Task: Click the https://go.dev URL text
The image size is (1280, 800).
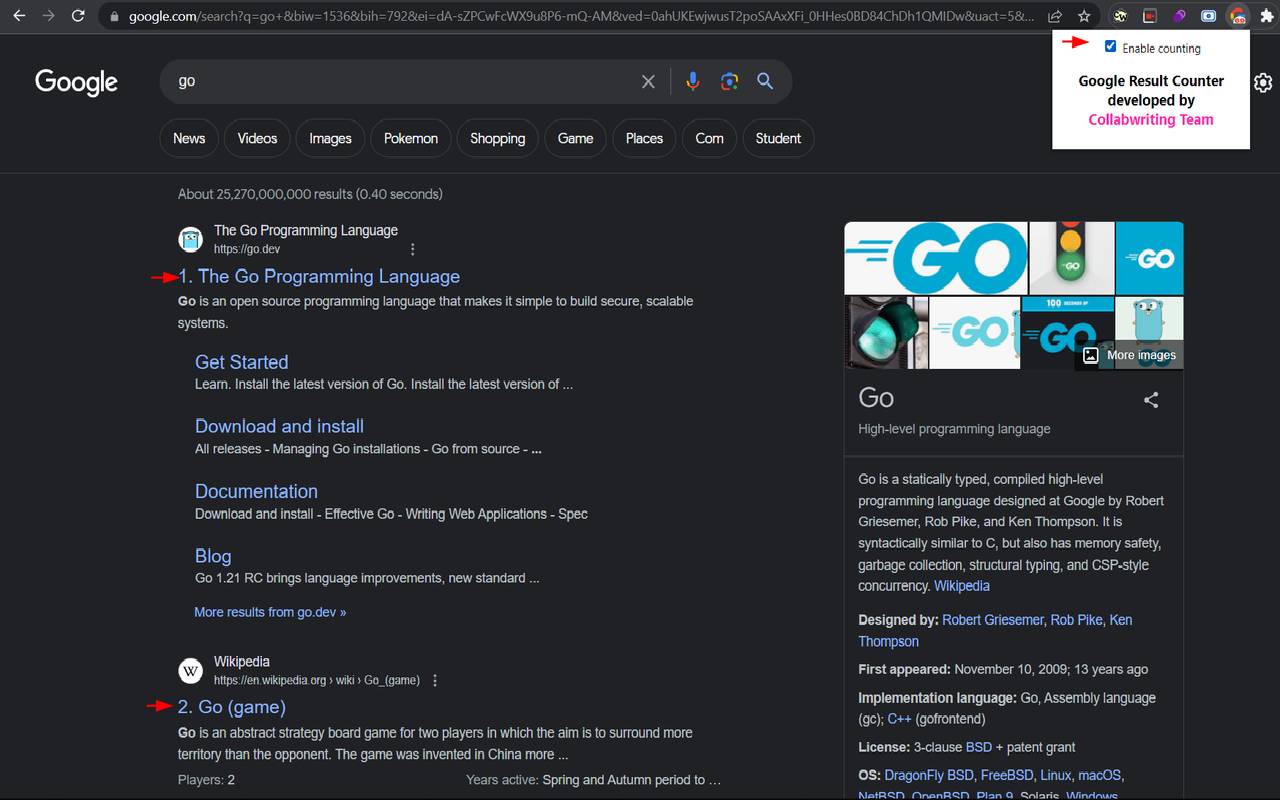Action: tap(247, 249)
